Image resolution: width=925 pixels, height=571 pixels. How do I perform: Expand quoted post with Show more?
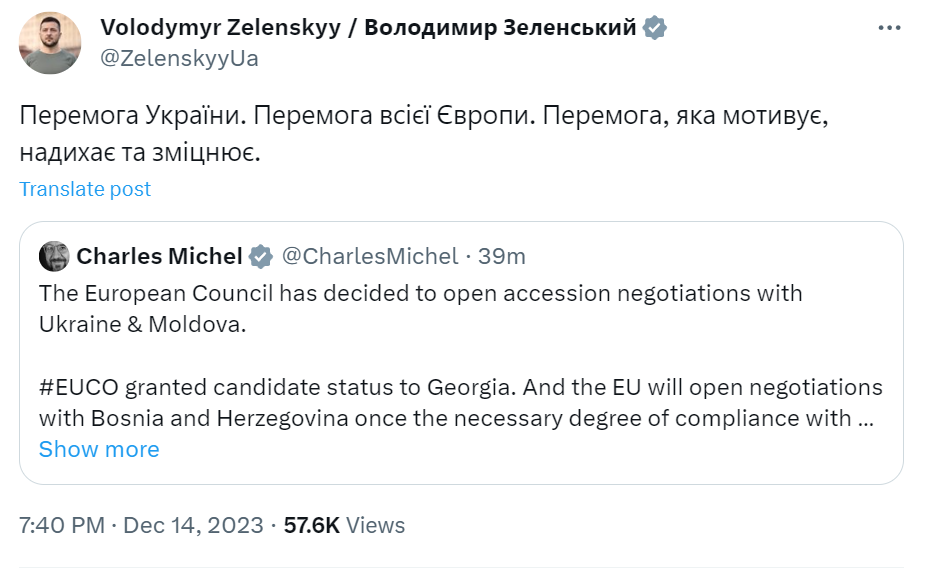99,450
